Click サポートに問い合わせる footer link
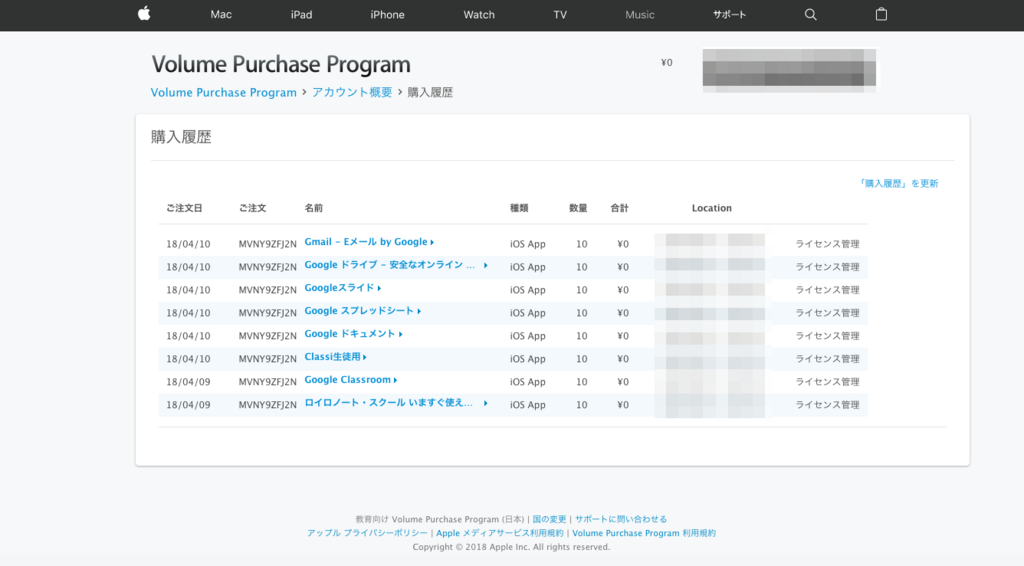The width and height of the screenshot is (1024, 566). click(621, 520)
